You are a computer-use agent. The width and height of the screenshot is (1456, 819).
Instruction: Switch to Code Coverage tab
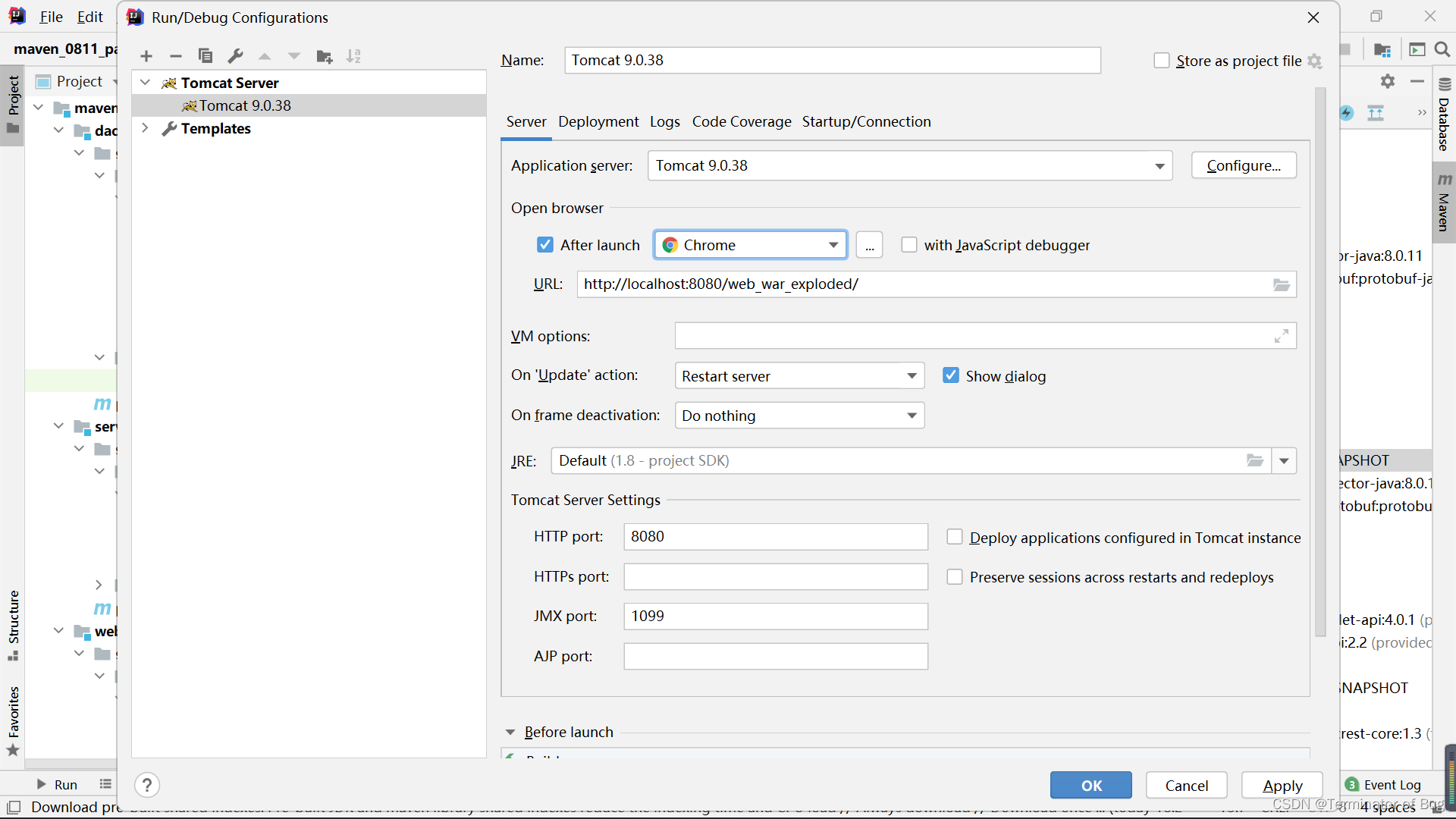tap(742, 121)
